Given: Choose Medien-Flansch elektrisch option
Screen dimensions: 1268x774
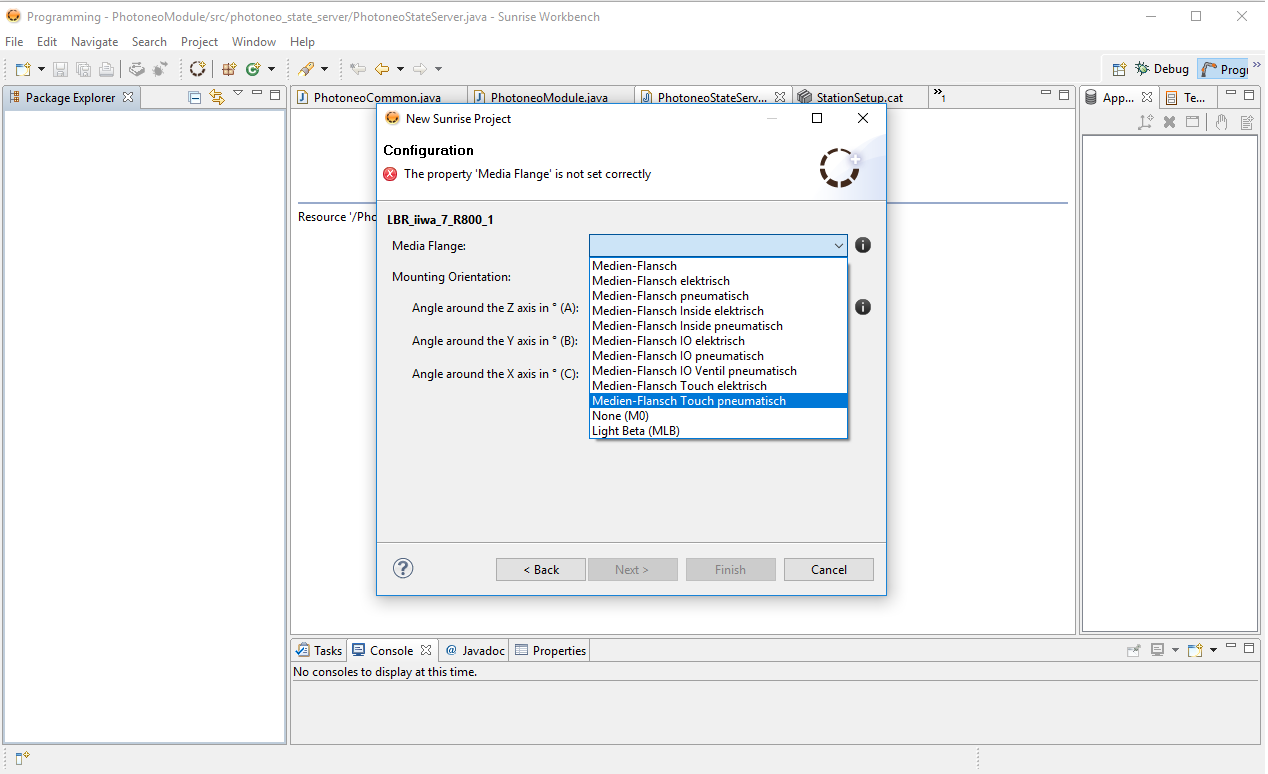Looking at the screenshot, I should coord(718,281).
